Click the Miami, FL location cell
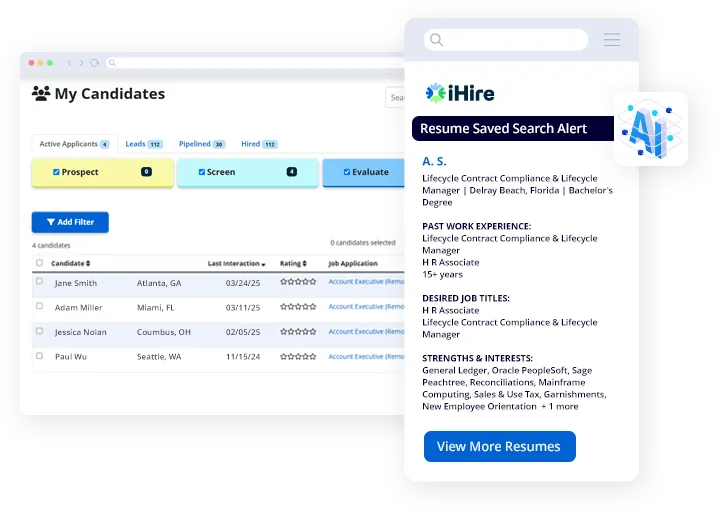This screenshot has height=512, width=717. tap(155, 308)
